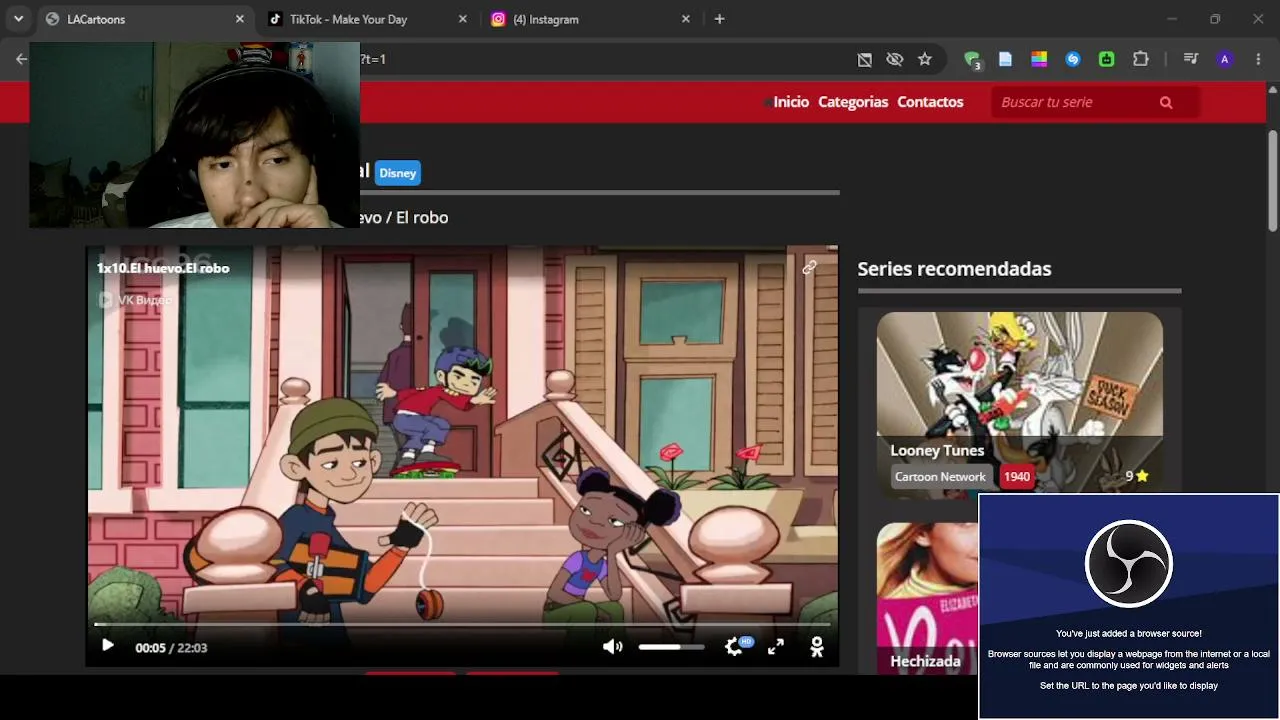Click the 1940 year tag

tap(1017, 477)
